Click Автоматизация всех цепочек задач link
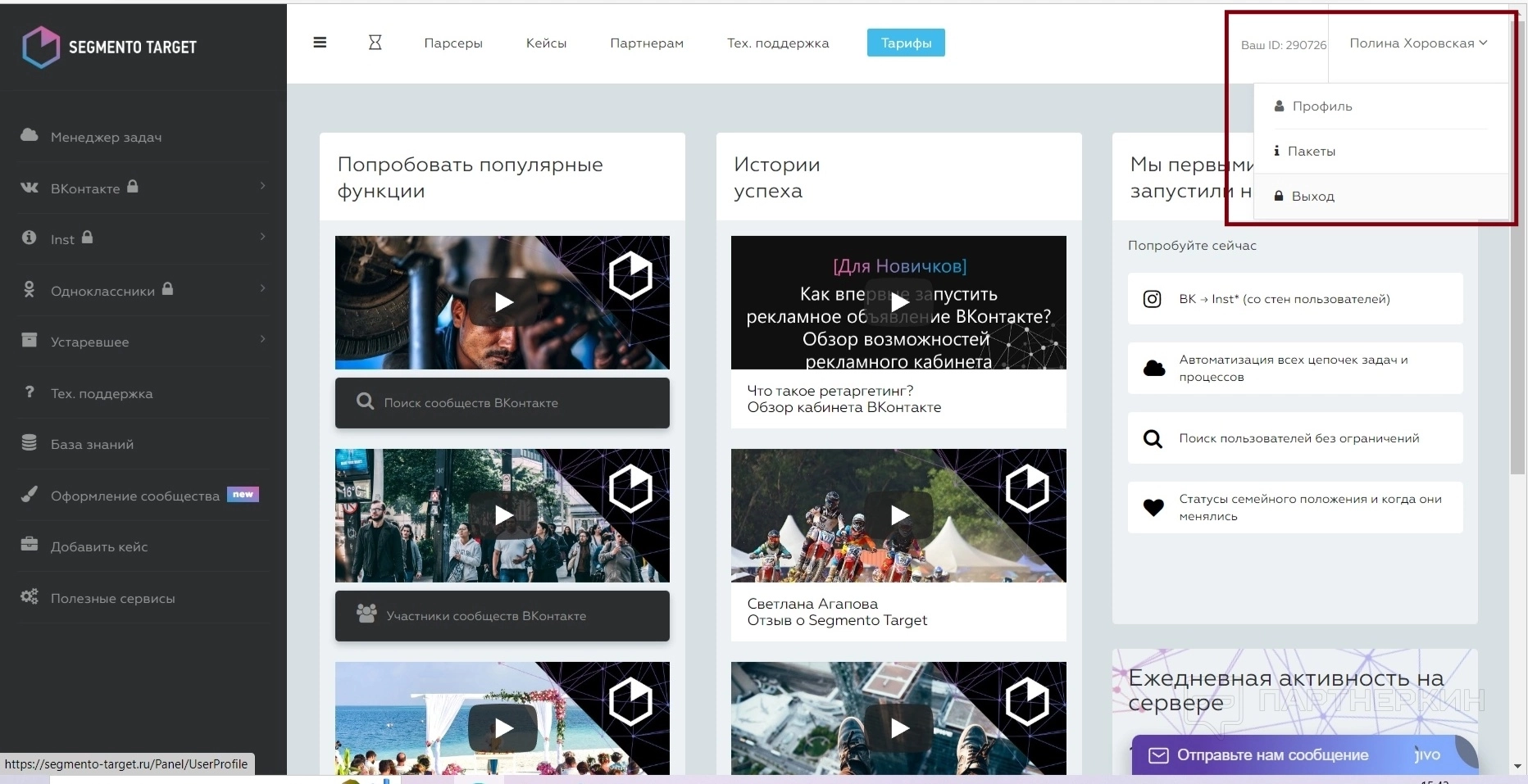The image size is (1528, 784). 1295,369
